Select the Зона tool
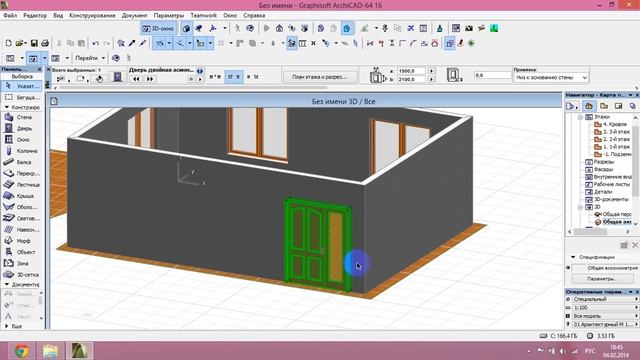This screenshot has height=360, width=640. 22,263
